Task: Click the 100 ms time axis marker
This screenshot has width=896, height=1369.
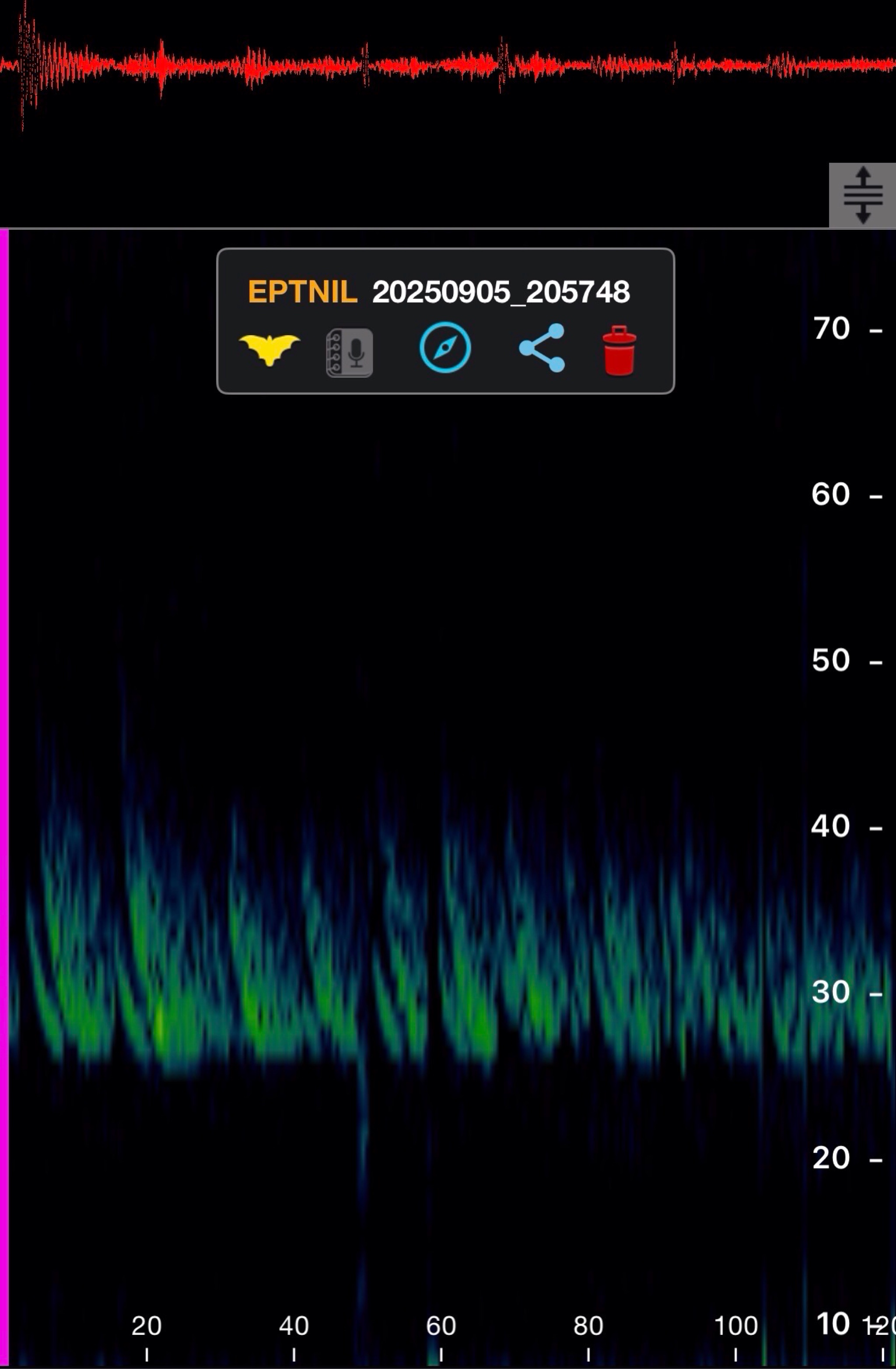Action: click(735, 1326)
